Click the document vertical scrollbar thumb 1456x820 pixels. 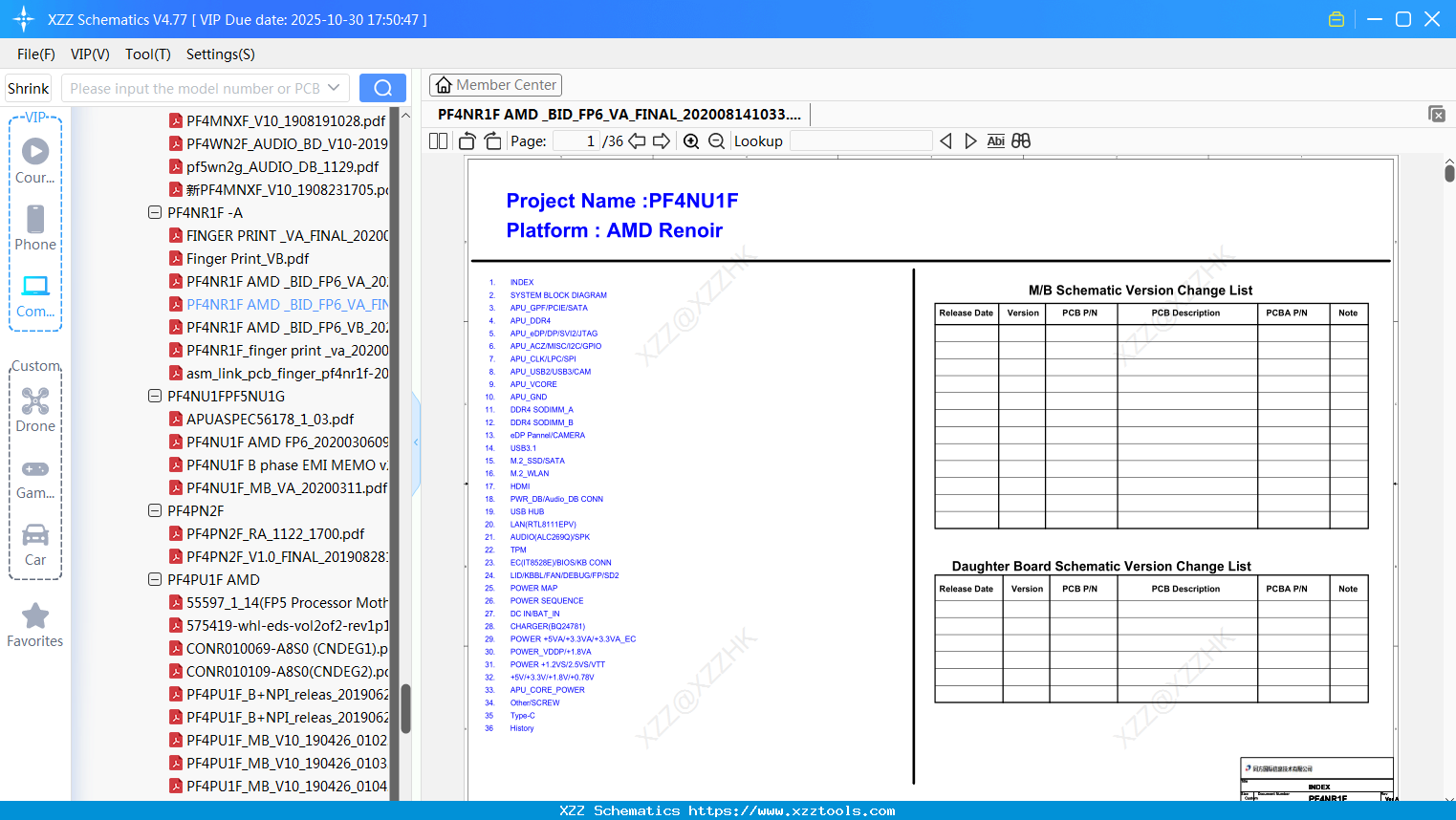pyautogui.click(x=1449, y=173)
